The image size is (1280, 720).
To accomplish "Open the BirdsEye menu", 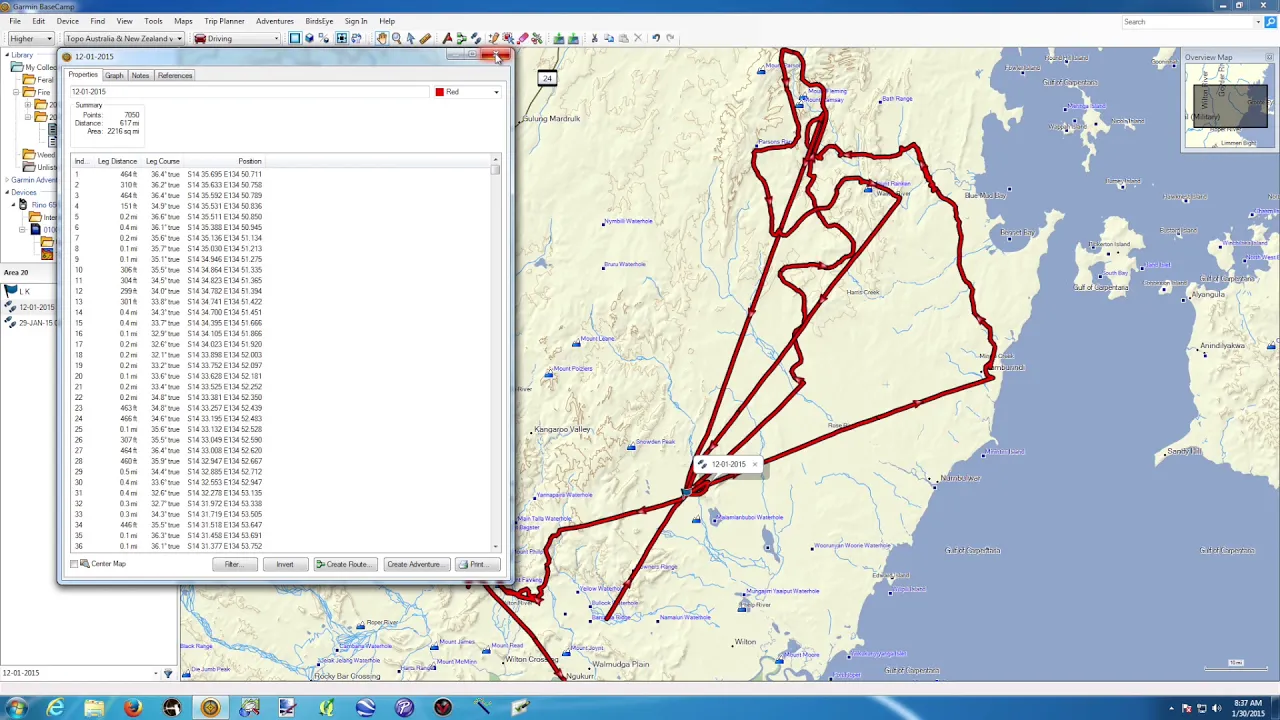I will (x=319, y=21).
